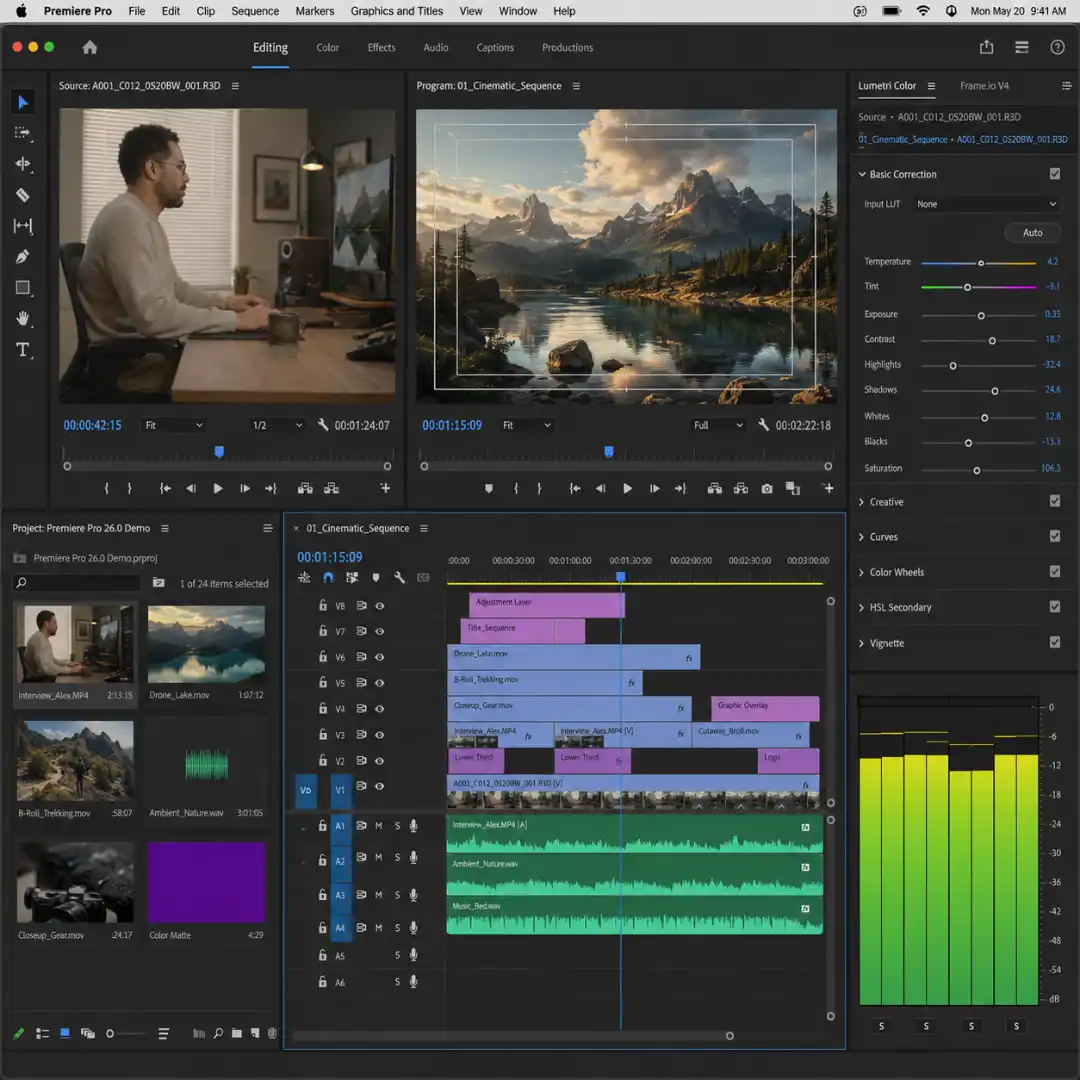Select the Type tool

(x=23, y=350)
